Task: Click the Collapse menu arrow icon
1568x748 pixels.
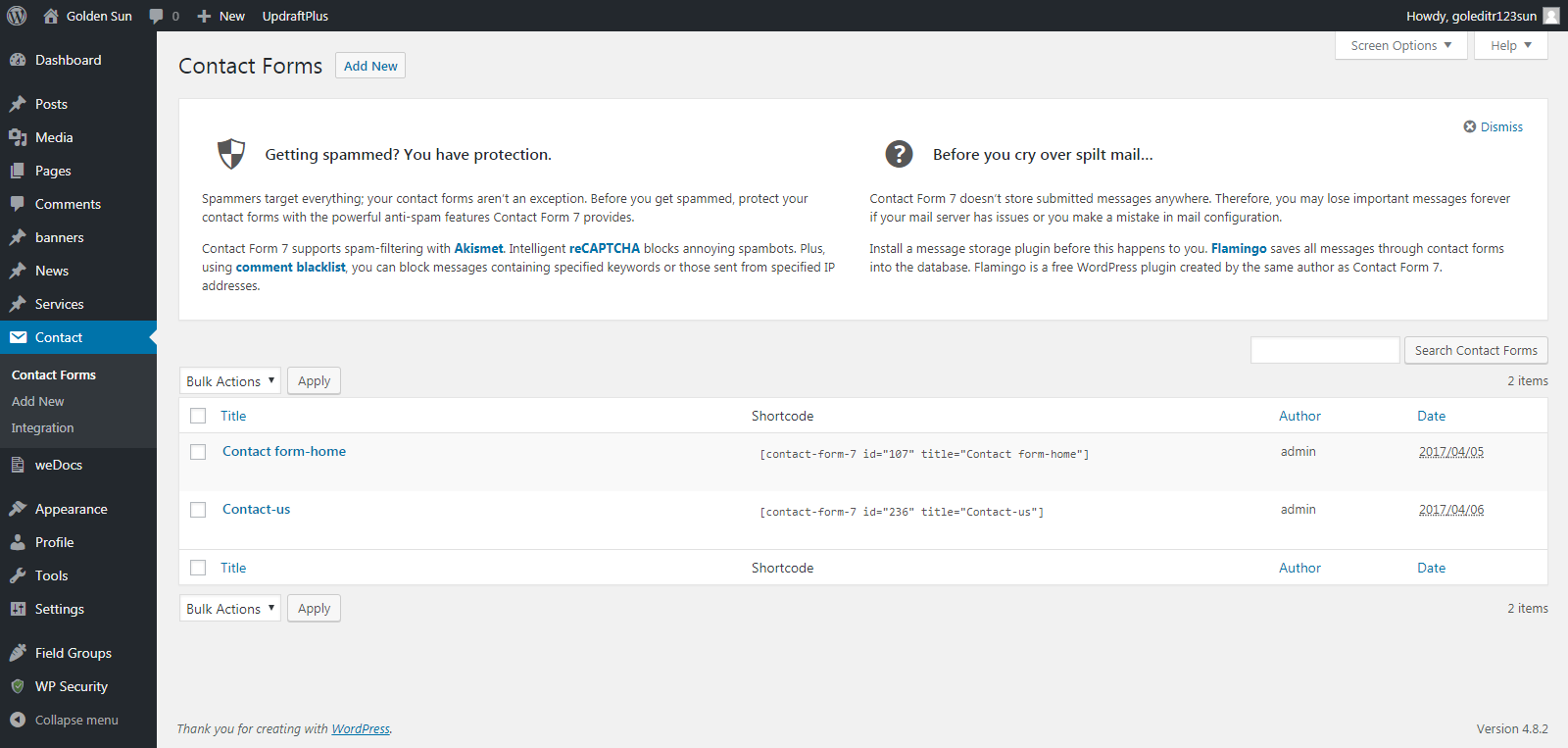Action: pos(18,720)
